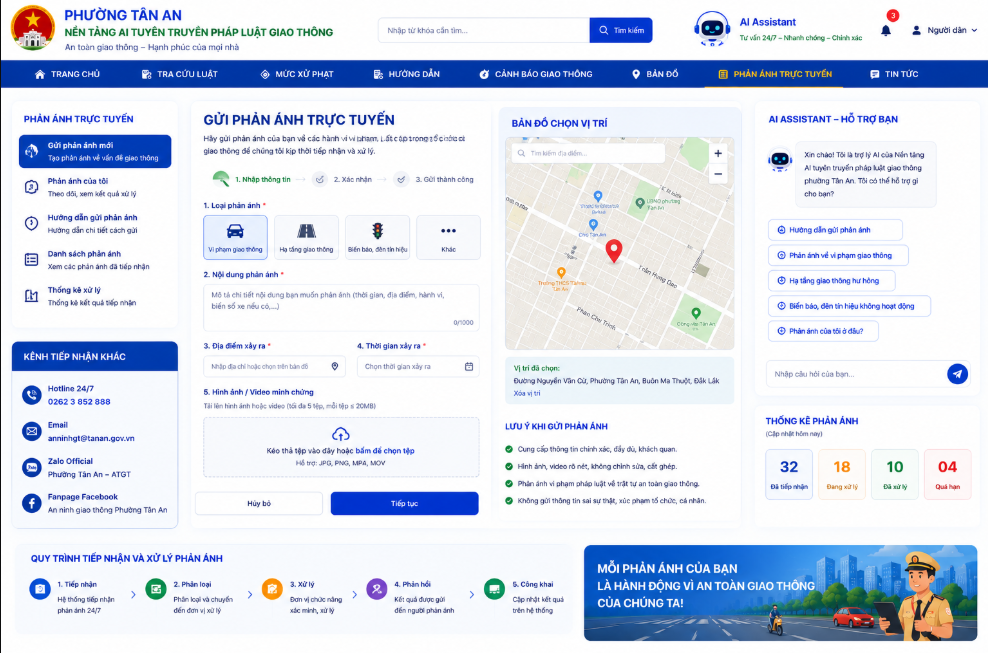Click the Fanpage Facebook icon

click(x=32, y=503)
